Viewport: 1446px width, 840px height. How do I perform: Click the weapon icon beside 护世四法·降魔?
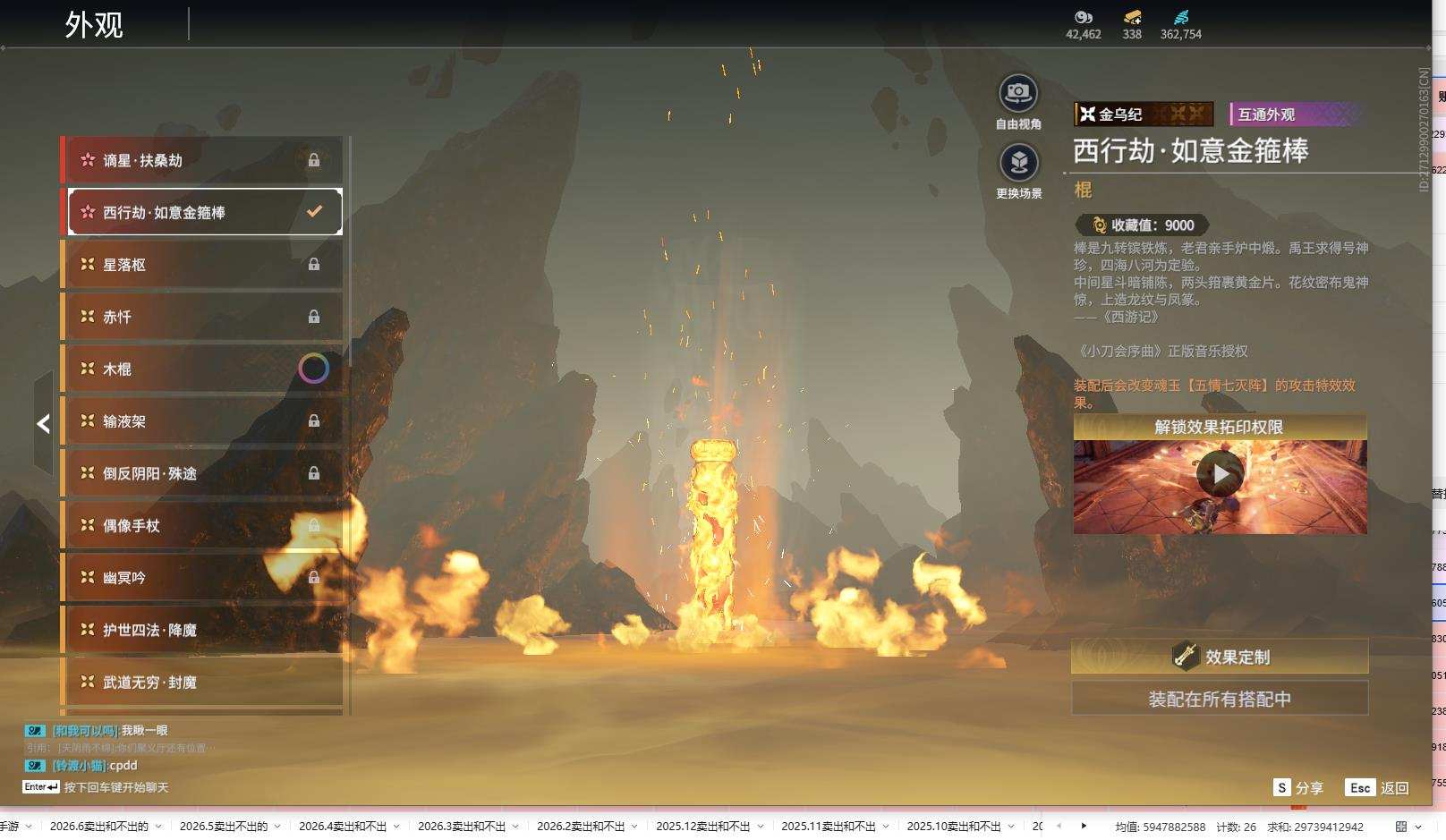click(x=88, y=629)
